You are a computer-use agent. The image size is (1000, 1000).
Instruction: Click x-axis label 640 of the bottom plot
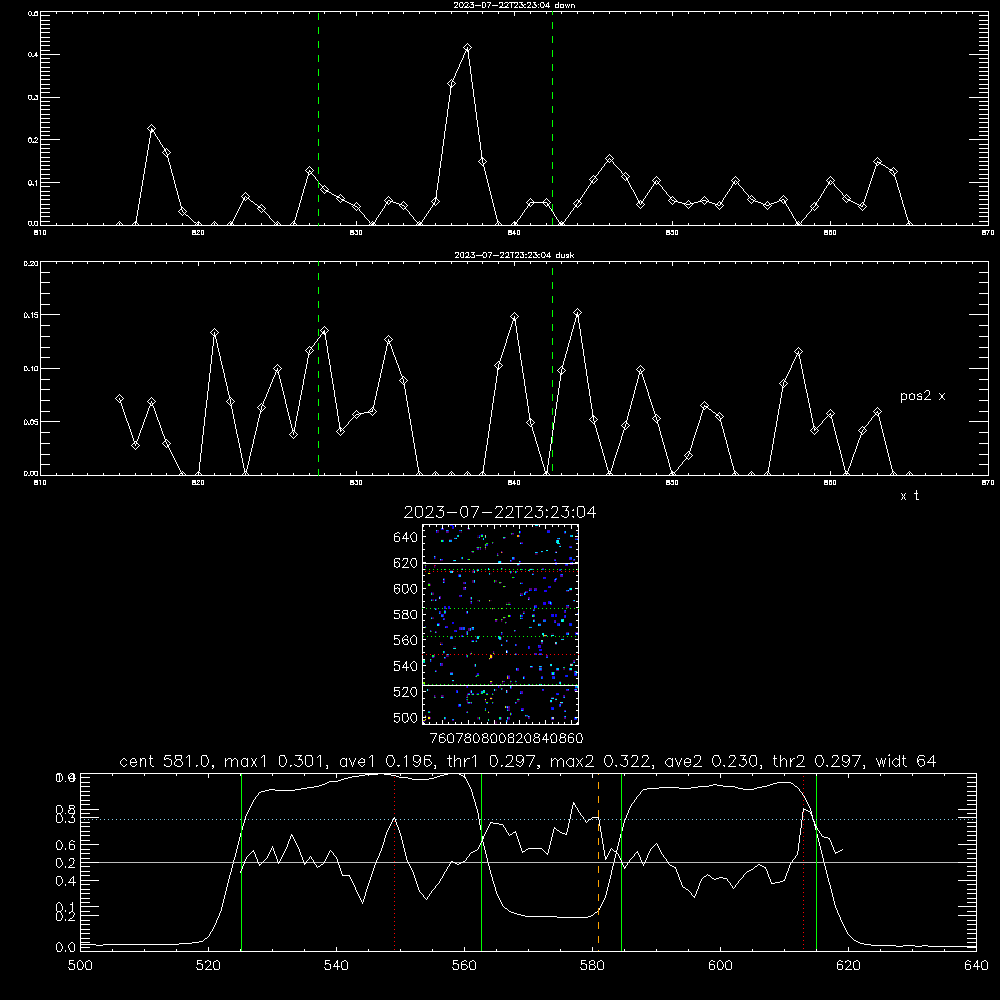(x=976, y=966)
